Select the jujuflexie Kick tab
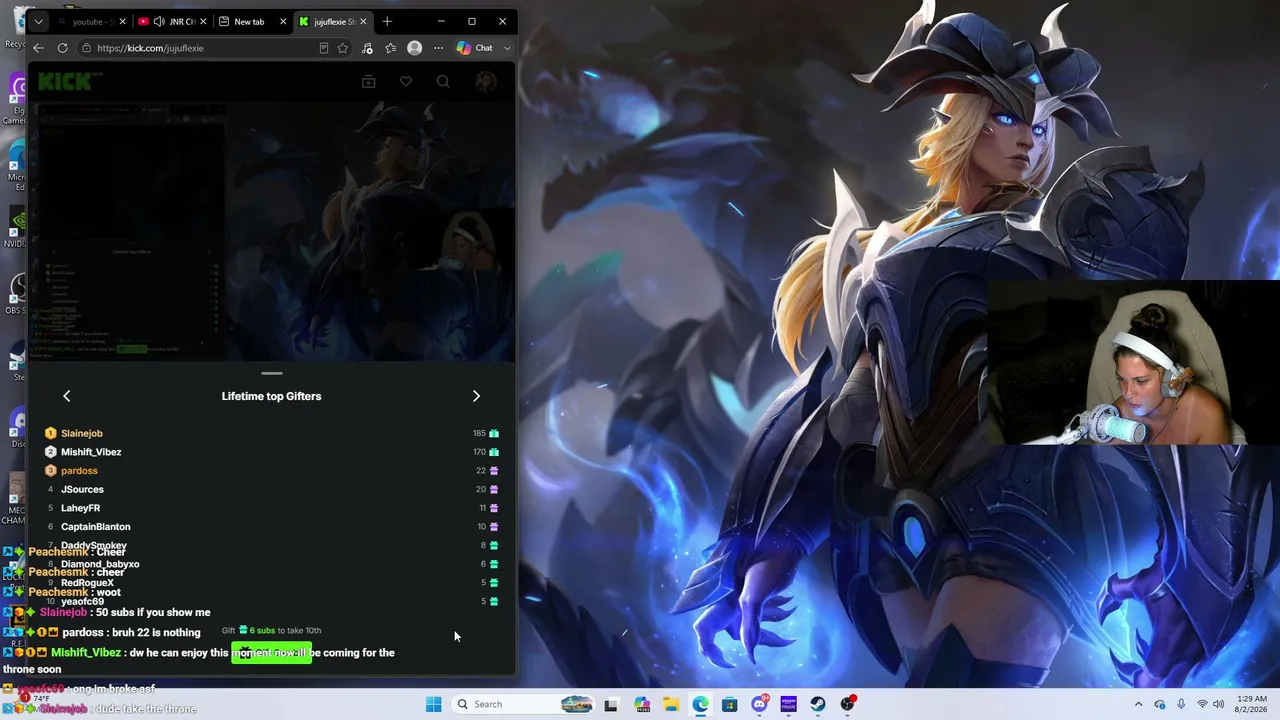Viewport: 1280px width, 720px height. tap(334, 21)
